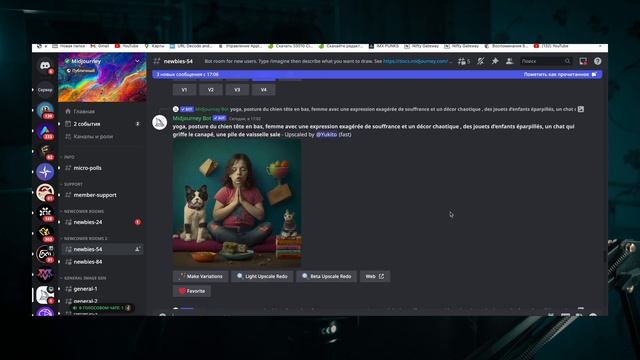Viewport: 640px width, 360px height.
Task: Click the search field Поиск
Action: pos(546,61)
